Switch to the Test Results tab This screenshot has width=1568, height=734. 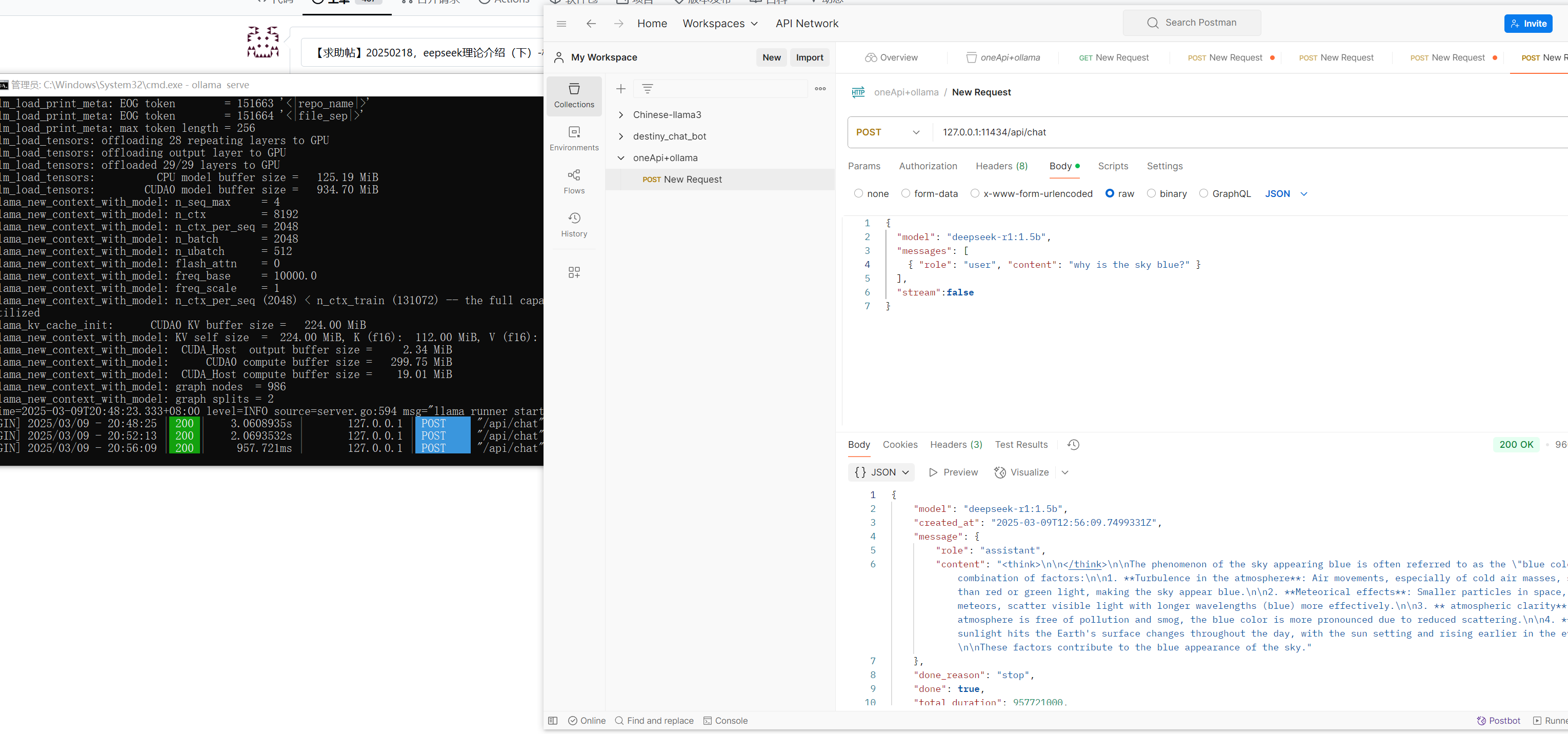tap(1021, 445)
